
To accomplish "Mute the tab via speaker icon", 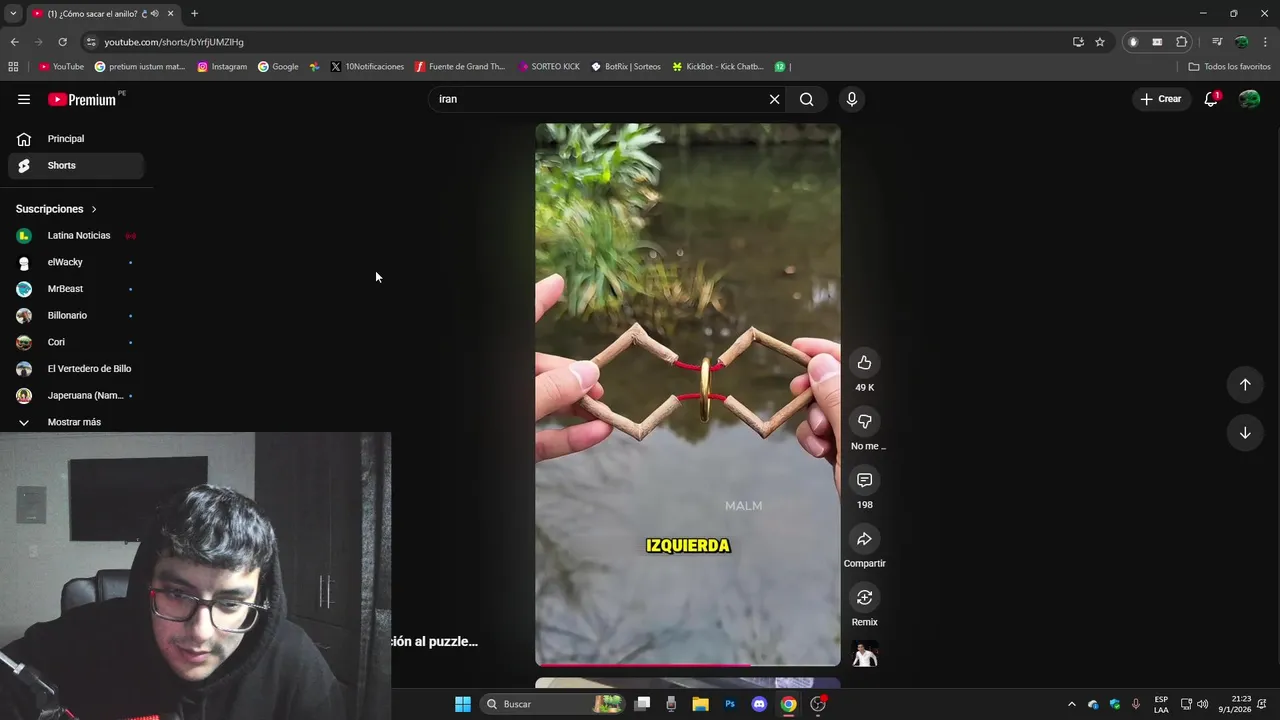I will click(154, 14).
